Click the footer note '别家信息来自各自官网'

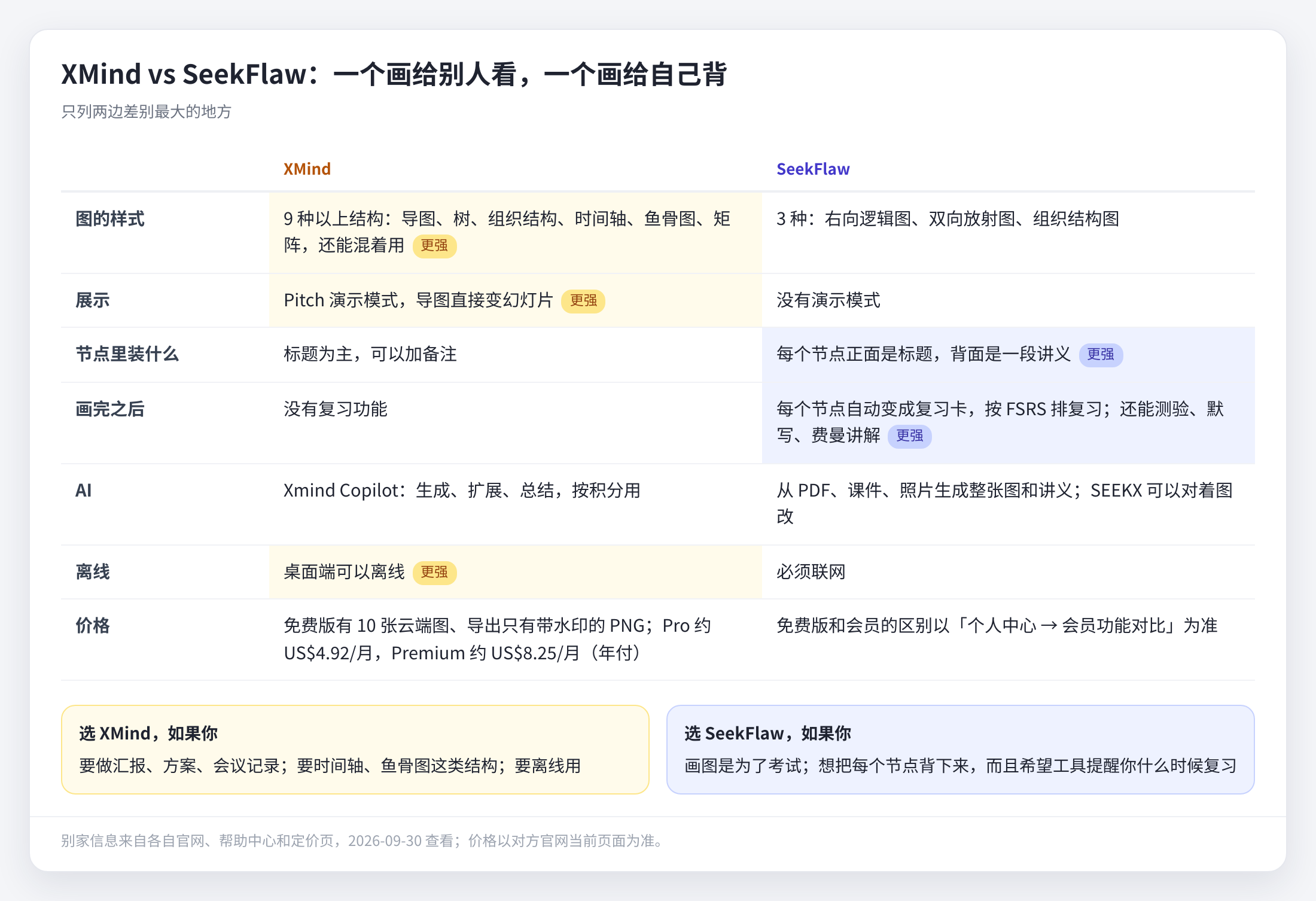(364, 841)
